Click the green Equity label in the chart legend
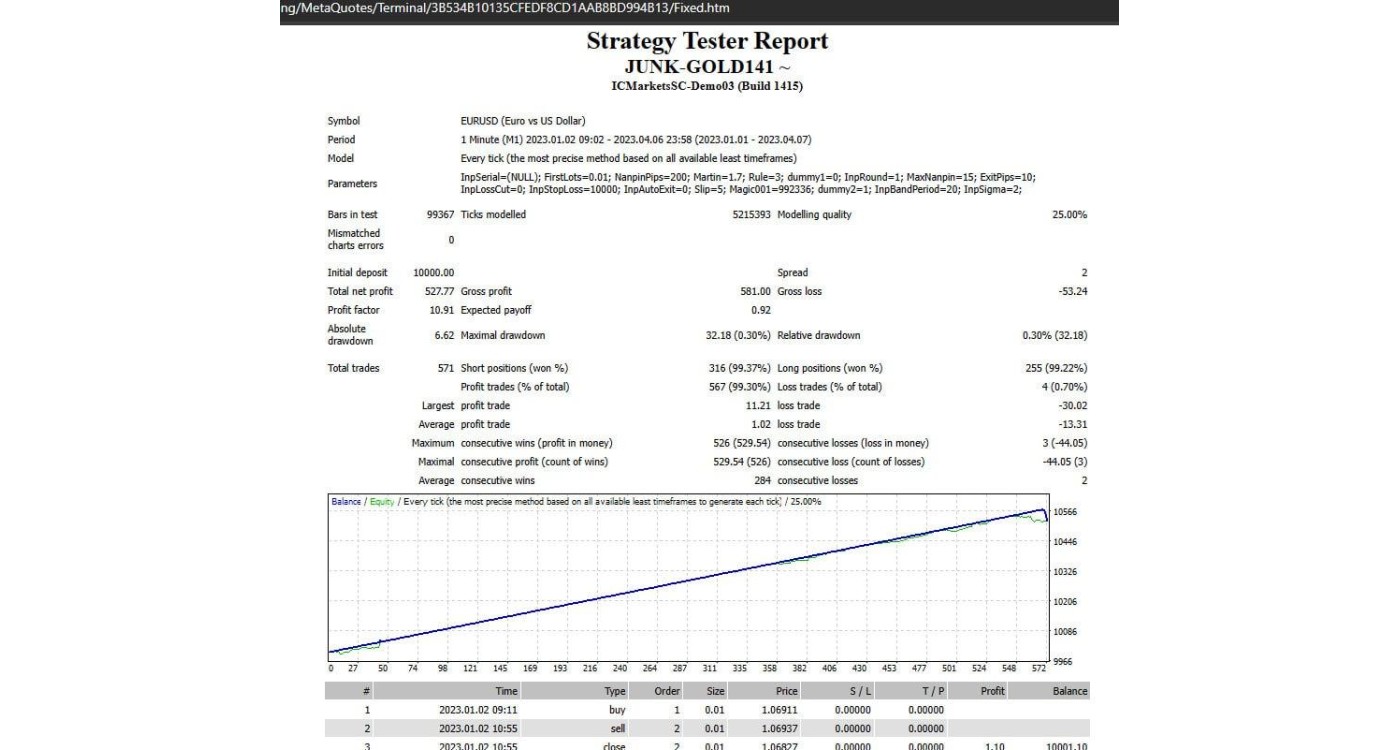The height and width of the screenshot is (750, 1400). 382,502
